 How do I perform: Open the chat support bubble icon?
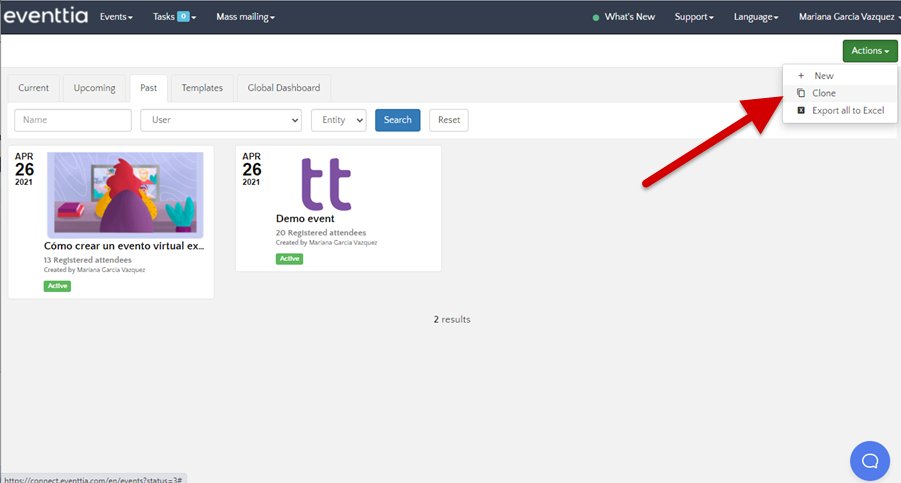tap(869, 460)
